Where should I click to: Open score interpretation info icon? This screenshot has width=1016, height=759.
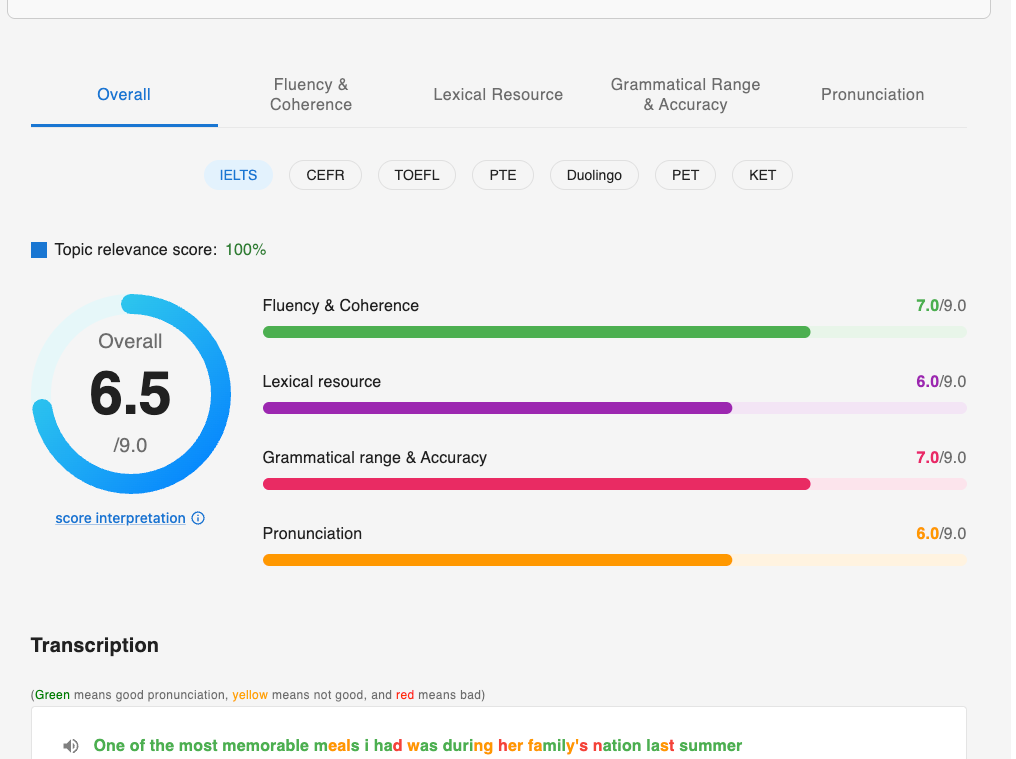[198, 518]
